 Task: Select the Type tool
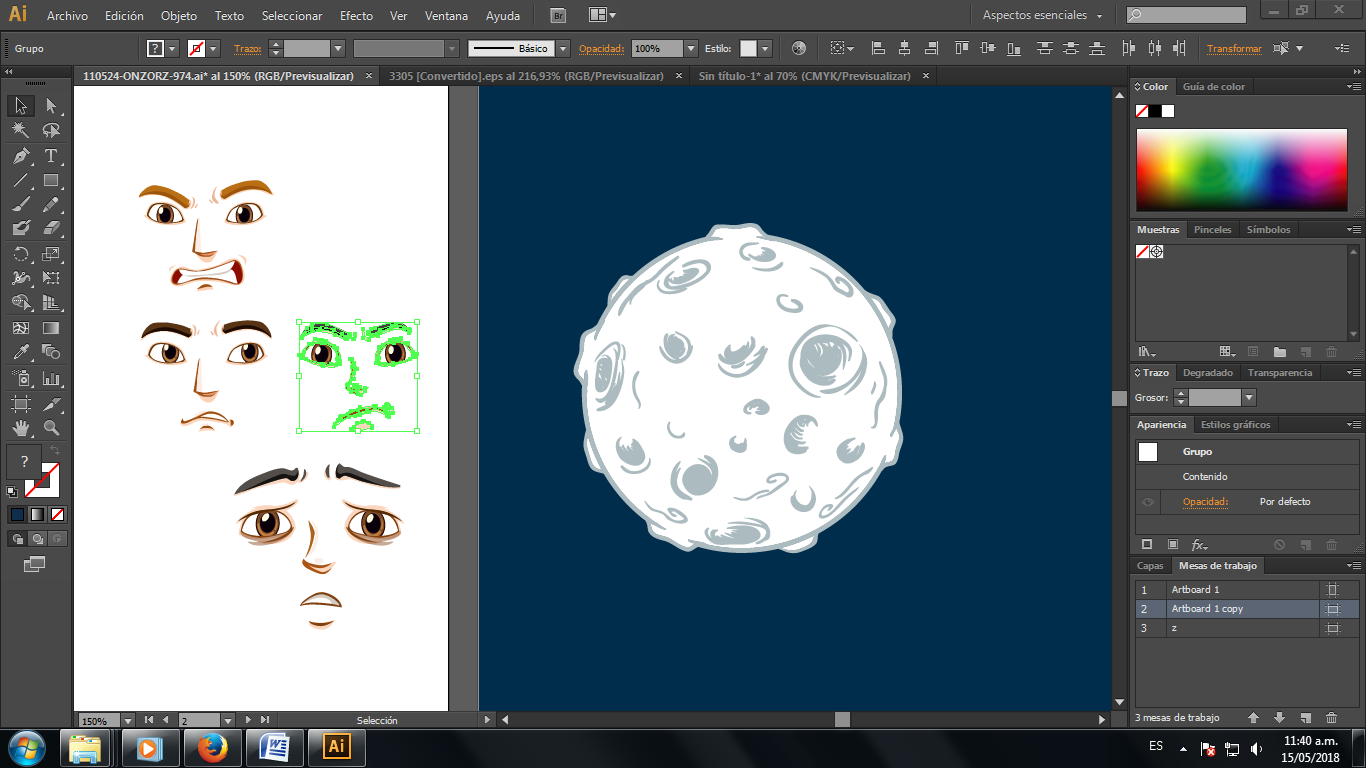[51, 156]
